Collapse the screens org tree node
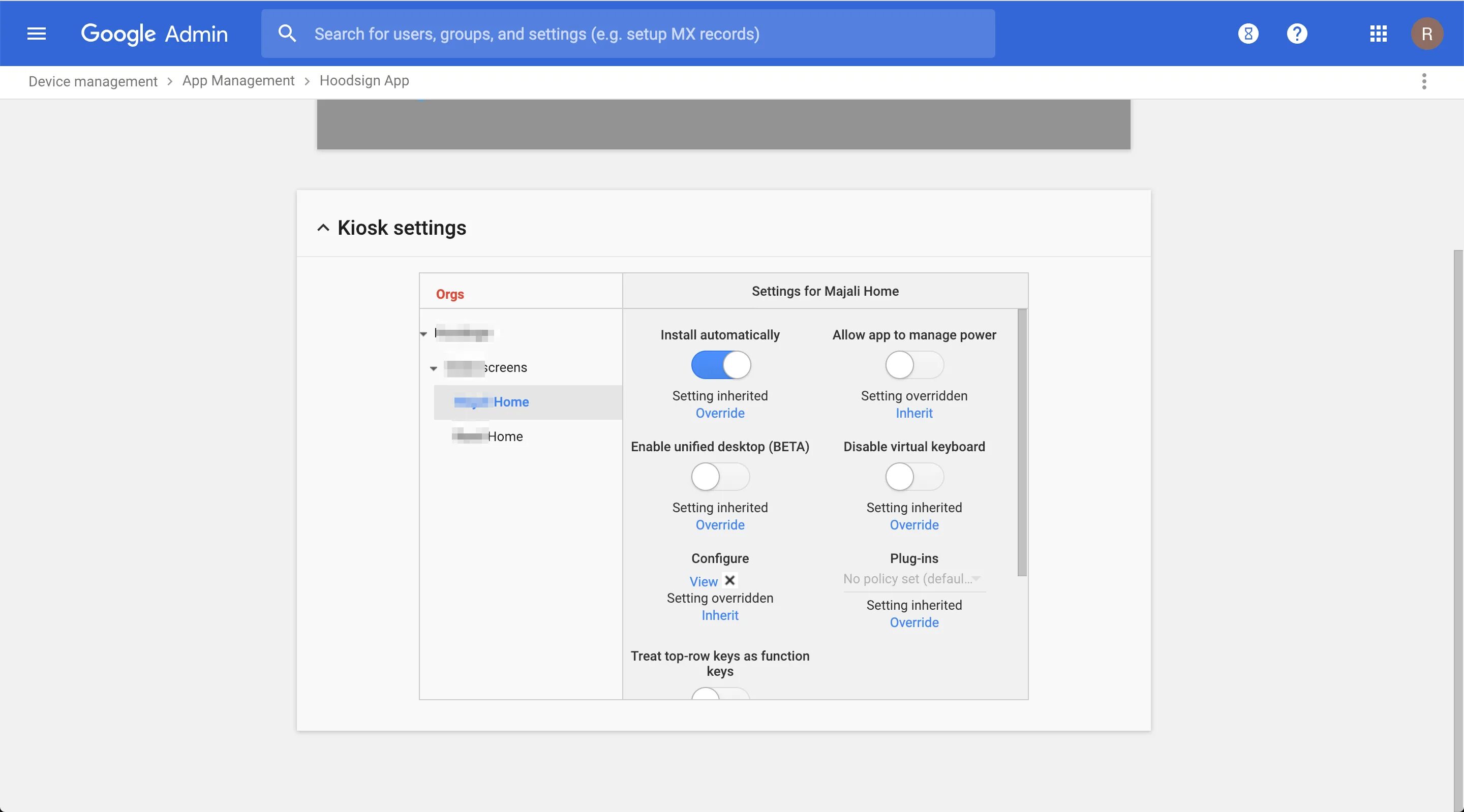 (x=434, y=368)
